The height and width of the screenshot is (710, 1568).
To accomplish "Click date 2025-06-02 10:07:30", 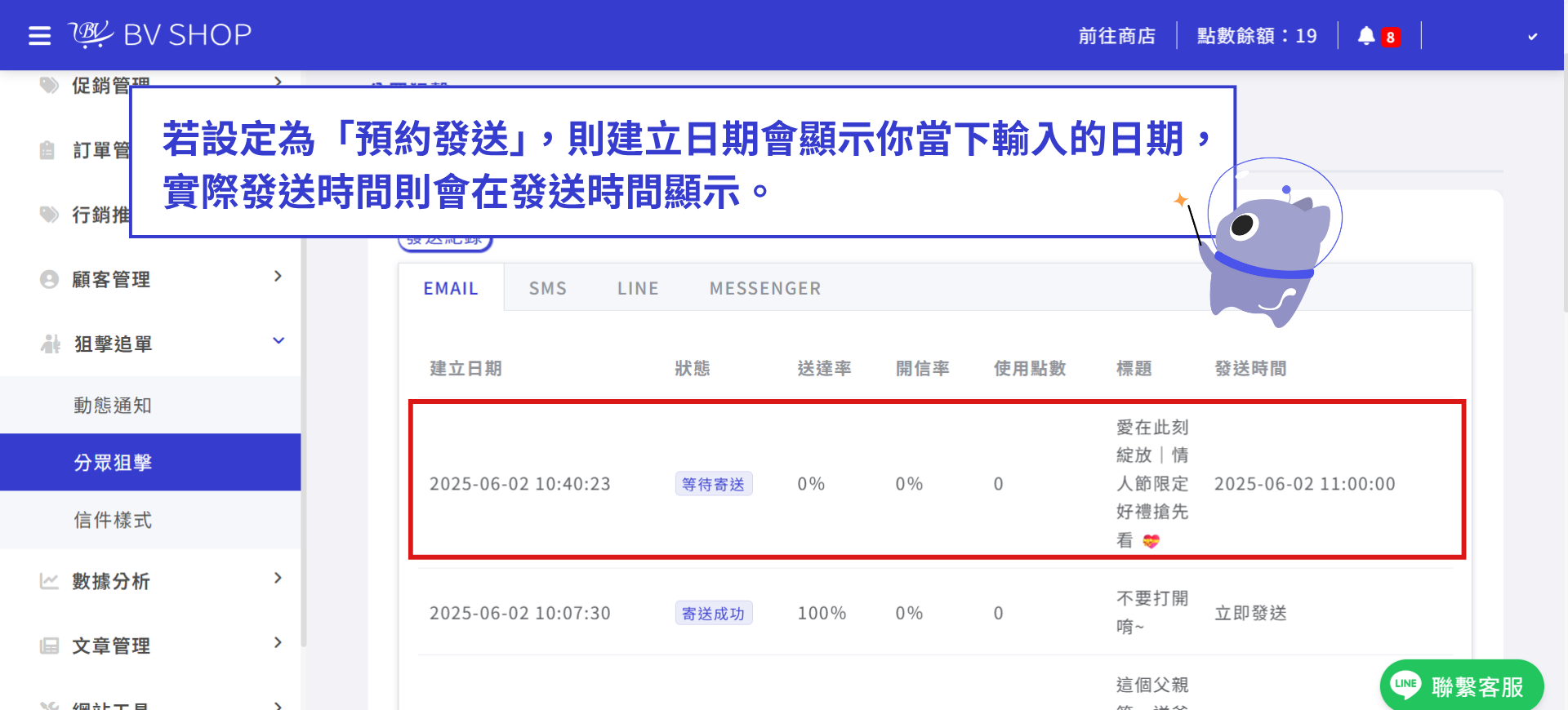I will (520, 613).
